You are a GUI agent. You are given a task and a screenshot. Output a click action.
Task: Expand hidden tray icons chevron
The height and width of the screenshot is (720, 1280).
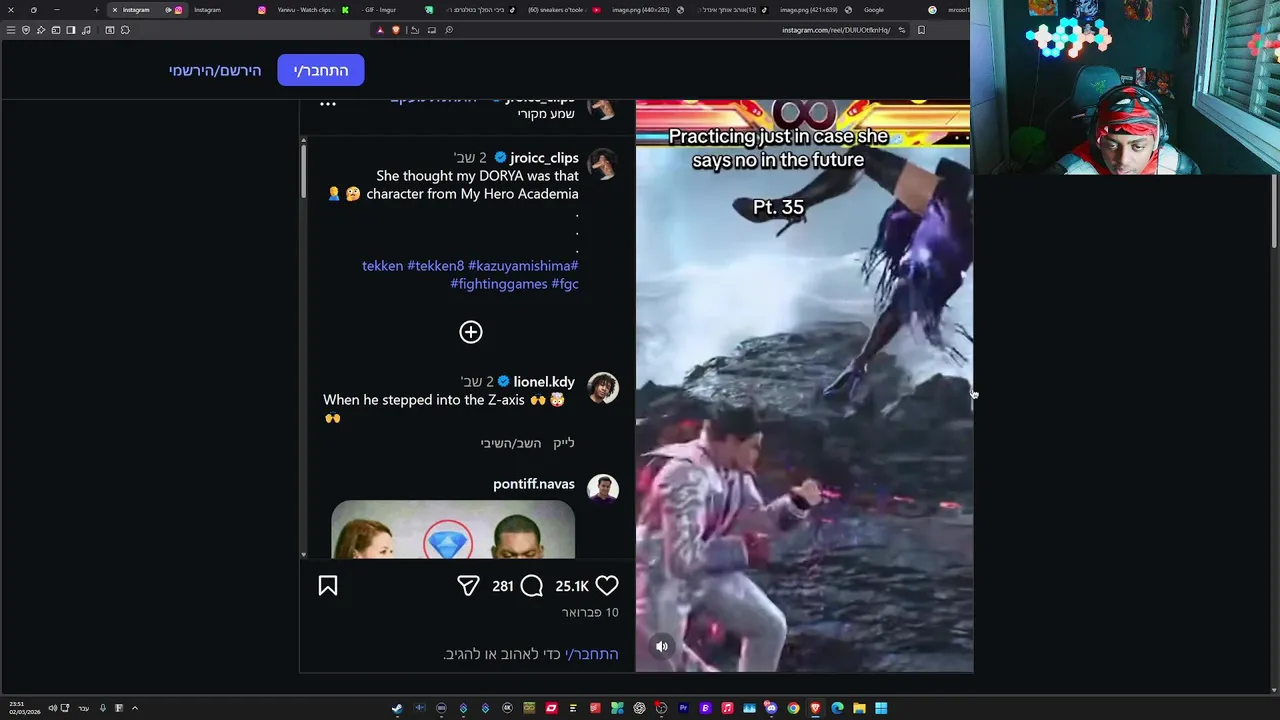point(134,708)
